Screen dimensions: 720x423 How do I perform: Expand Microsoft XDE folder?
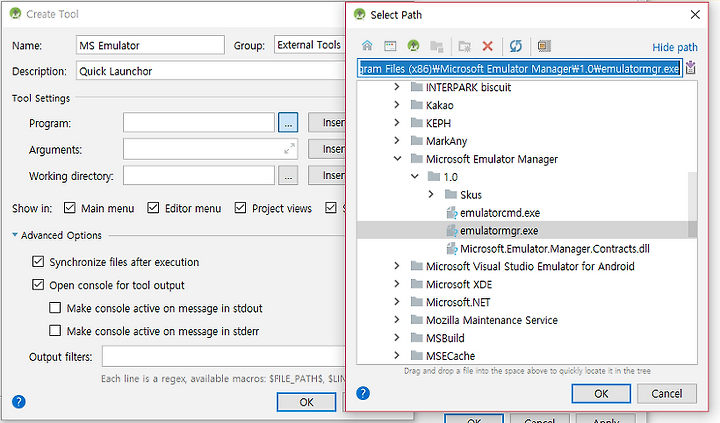[x=397, y=284]
